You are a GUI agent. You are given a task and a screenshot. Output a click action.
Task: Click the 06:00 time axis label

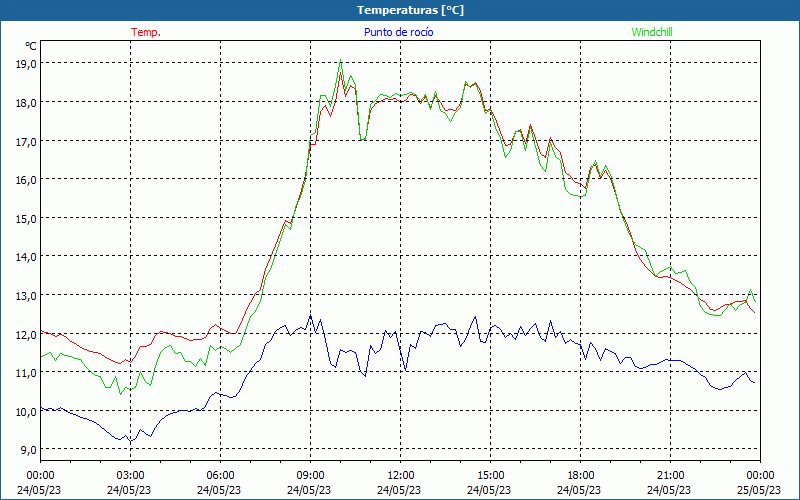point(220,476)
